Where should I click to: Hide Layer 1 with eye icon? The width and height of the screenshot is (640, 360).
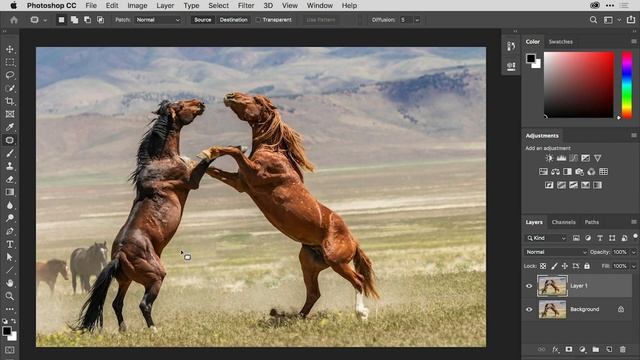[x=529, y=286]
